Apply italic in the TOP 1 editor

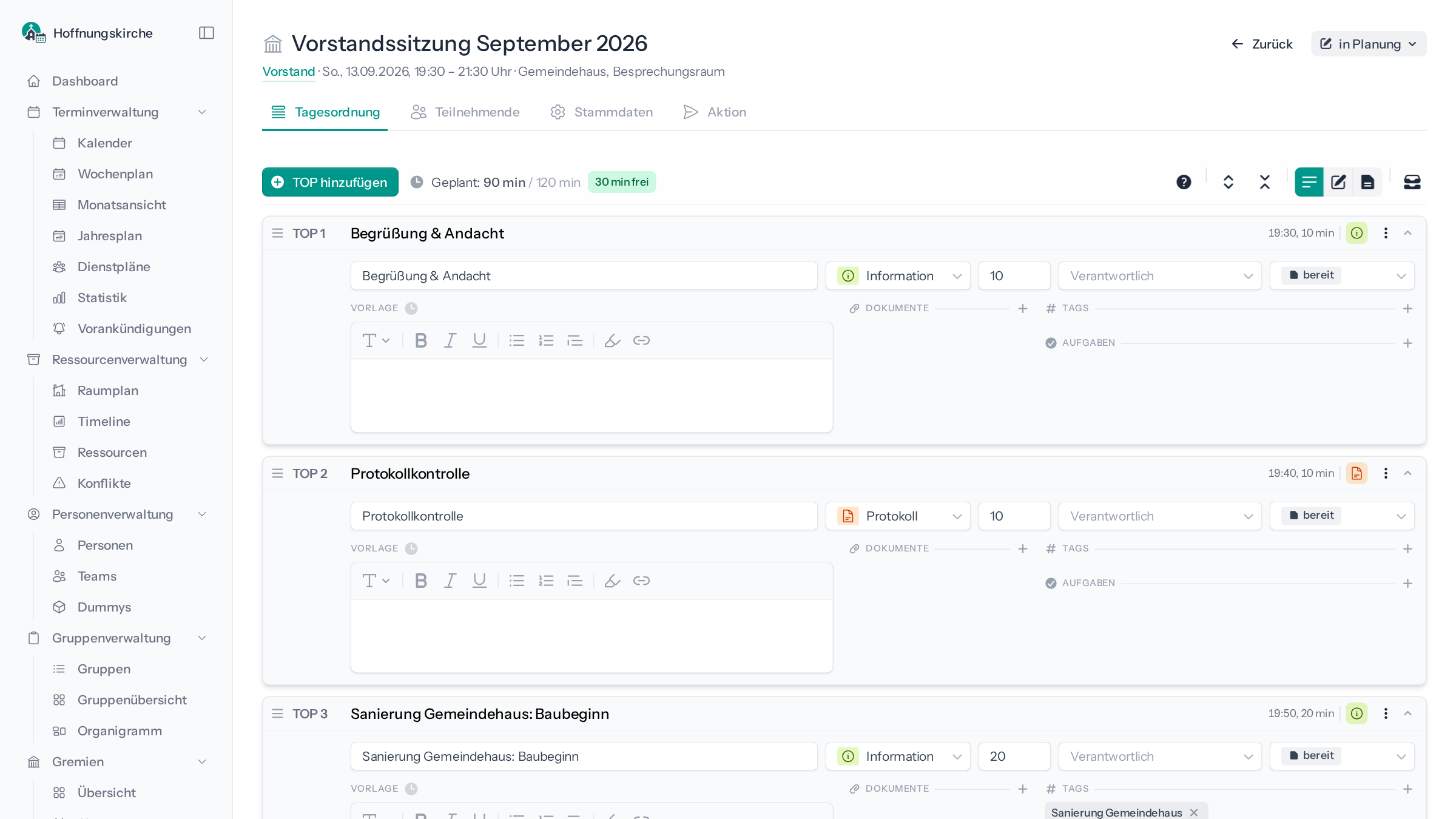[450, 341]
